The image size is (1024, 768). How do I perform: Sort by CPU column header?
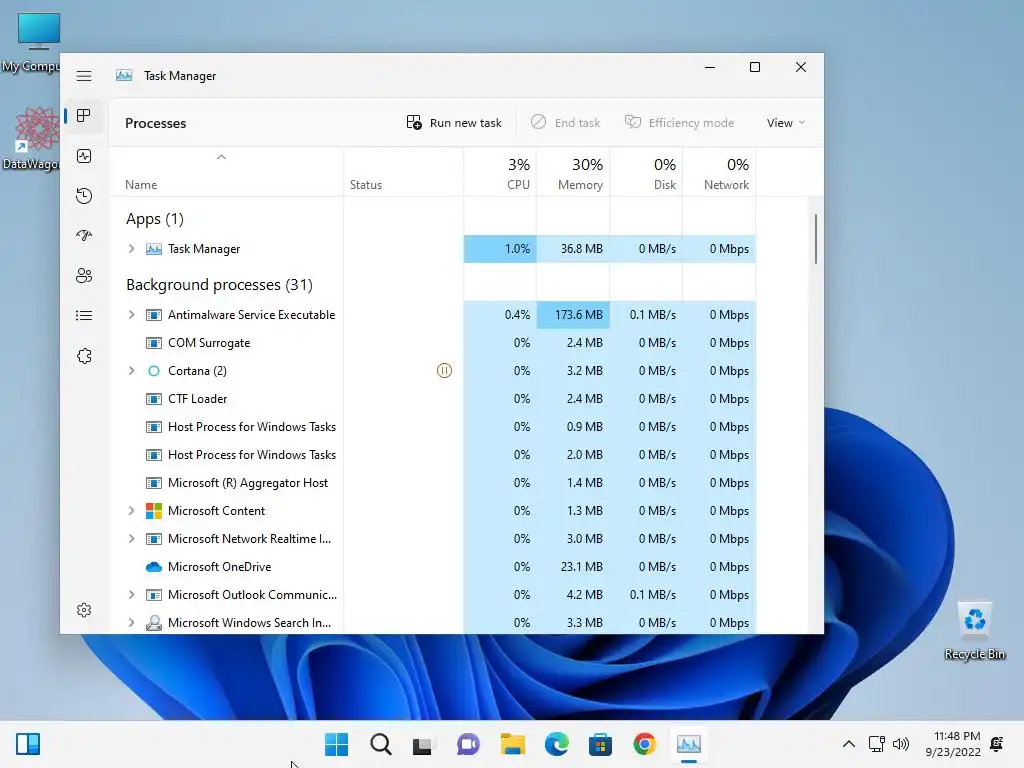(x=500, y=172)
